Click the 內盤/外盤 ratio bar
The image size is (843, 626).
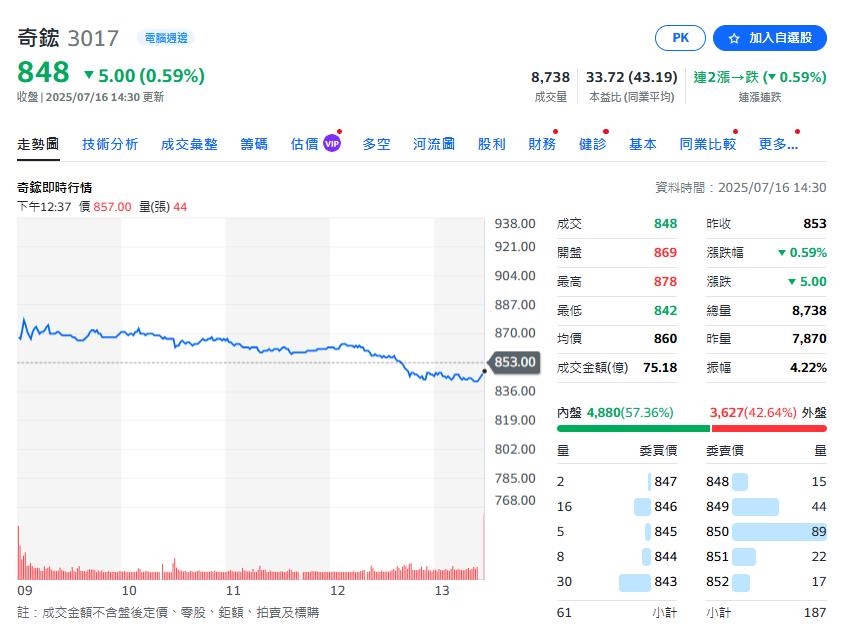tap(690, 427)
